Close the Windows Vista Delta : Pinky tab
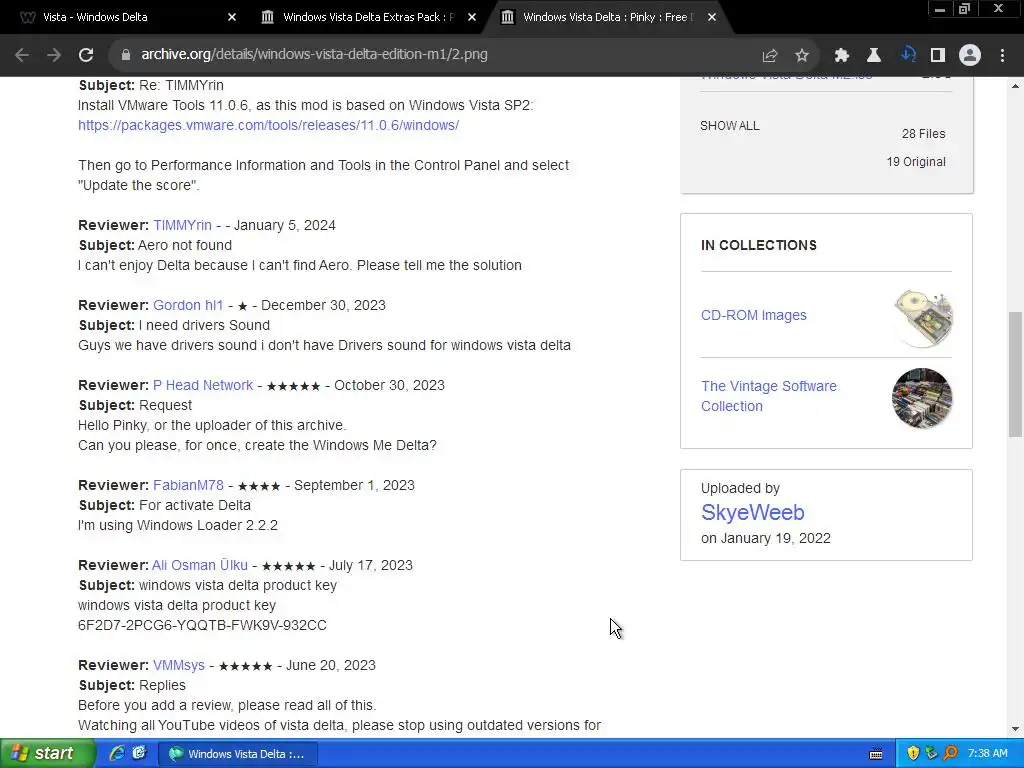 click(x=712, y=17)
